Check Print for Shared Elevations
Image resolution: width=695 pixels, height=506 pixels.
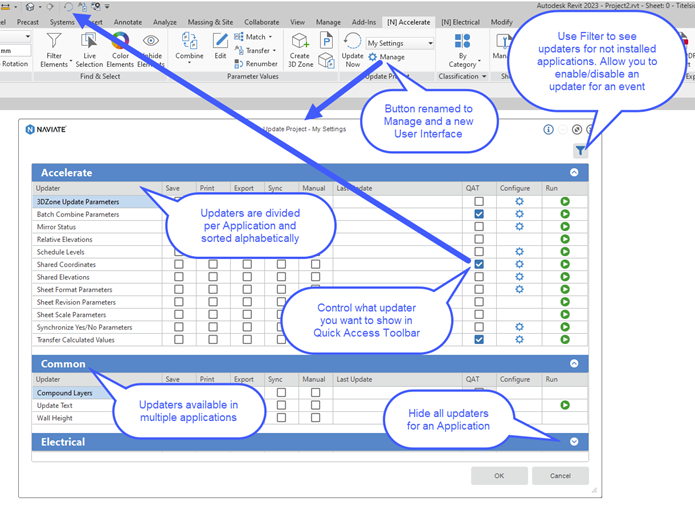(213, 277)
